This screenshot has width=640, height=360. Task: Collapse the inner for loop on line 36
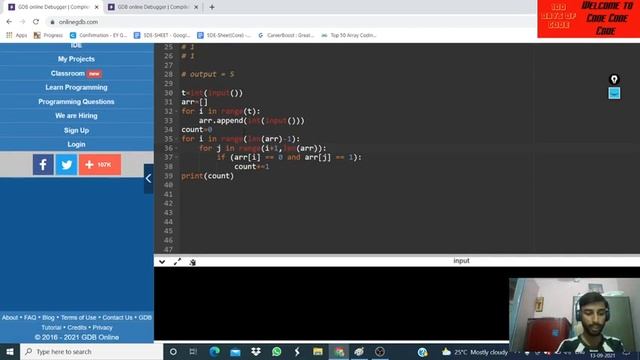176,149
